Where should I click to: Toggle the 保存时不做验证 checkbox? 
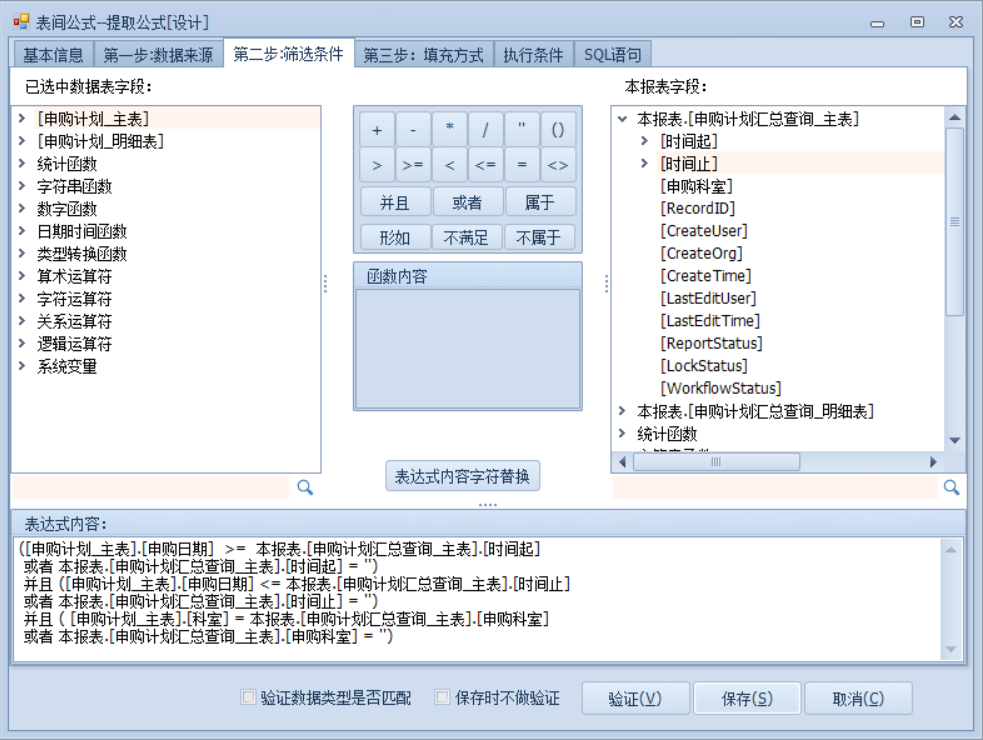443,698
